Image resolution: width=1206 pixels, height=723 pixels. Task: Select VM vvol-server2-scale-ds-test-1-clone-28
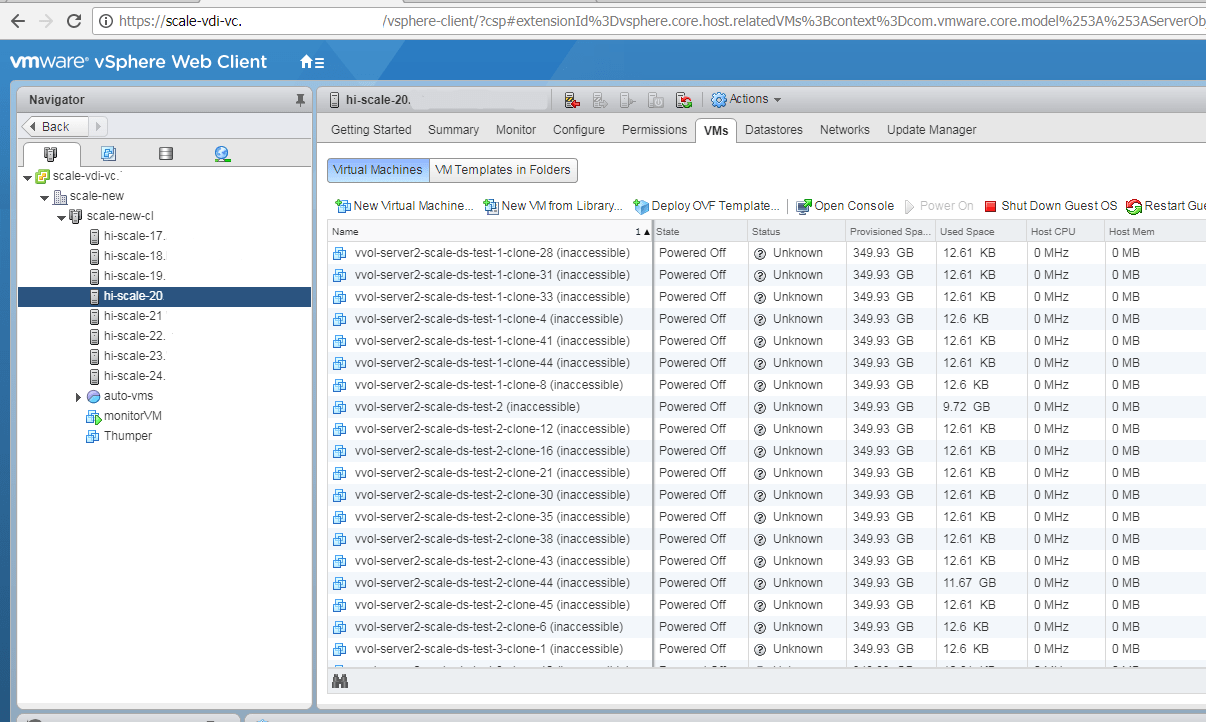[x=491, y=253]
